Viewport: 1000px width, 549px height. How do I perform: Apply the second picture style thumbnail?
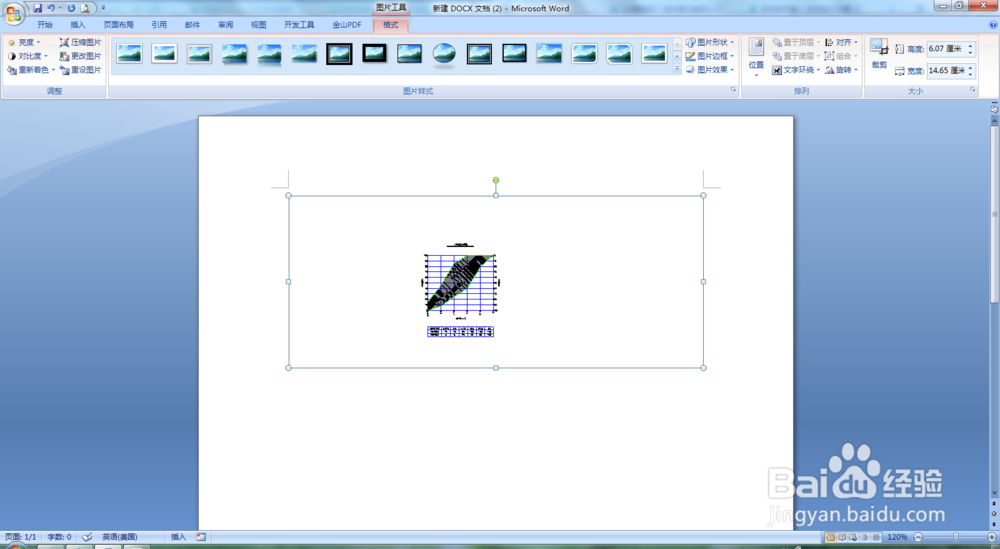coord(165,54)
